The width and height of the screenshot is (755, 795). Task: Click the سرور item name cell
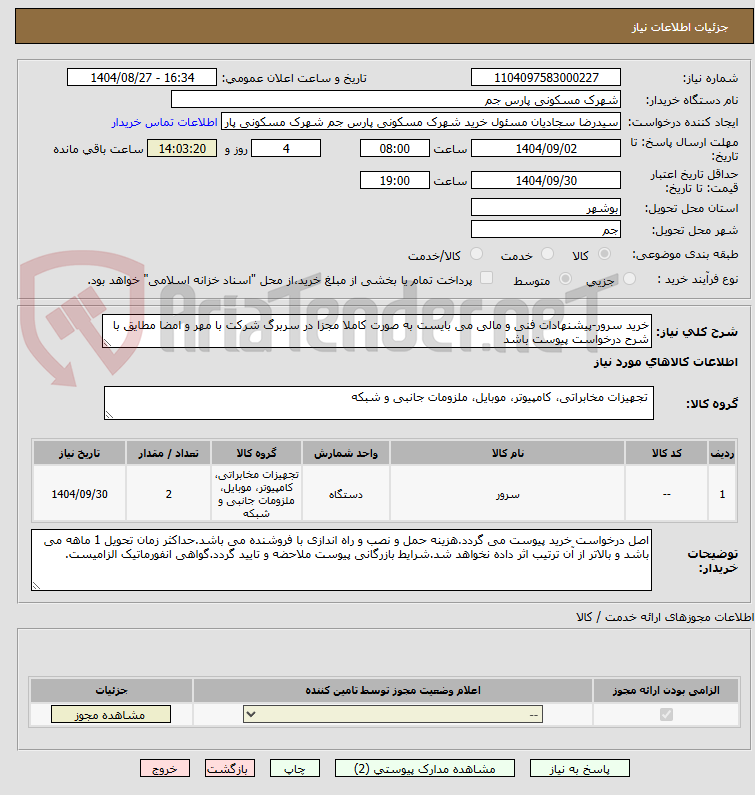tap(507, 494)
